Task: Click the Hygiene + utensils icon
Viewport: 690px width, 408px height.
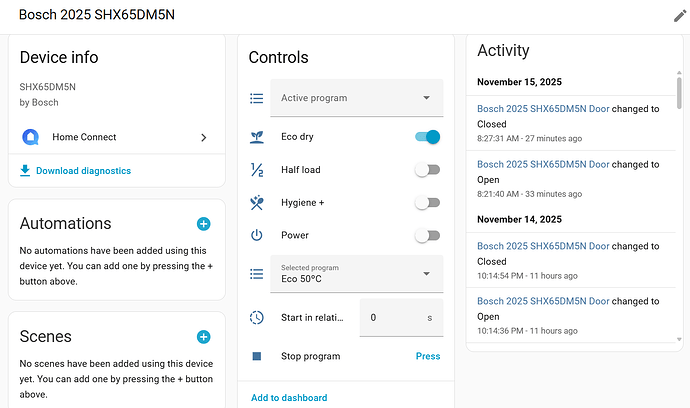Action: (257, 203)
